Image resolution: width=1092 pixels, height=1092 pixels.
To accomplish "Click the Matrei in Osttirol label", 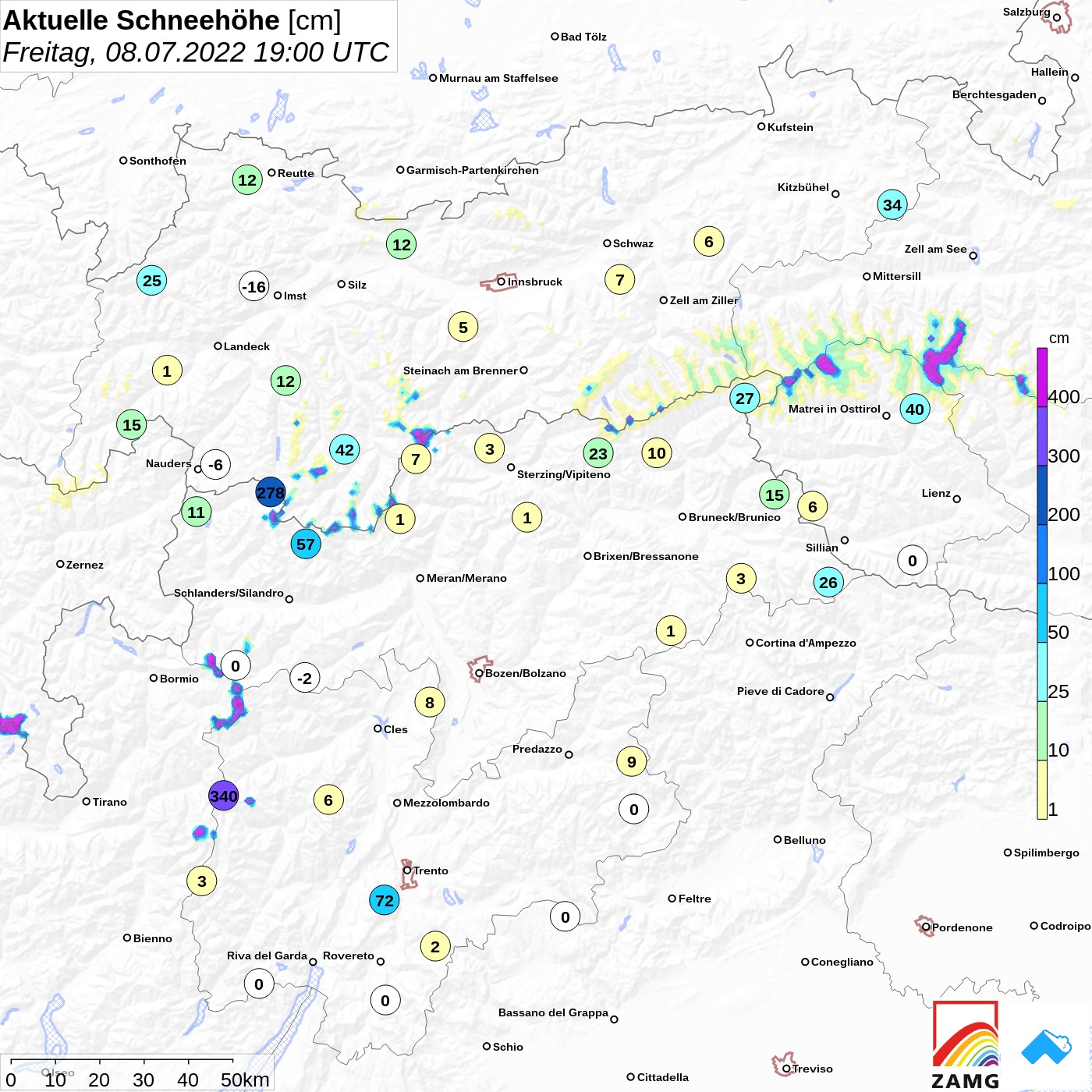I will 834,409.
